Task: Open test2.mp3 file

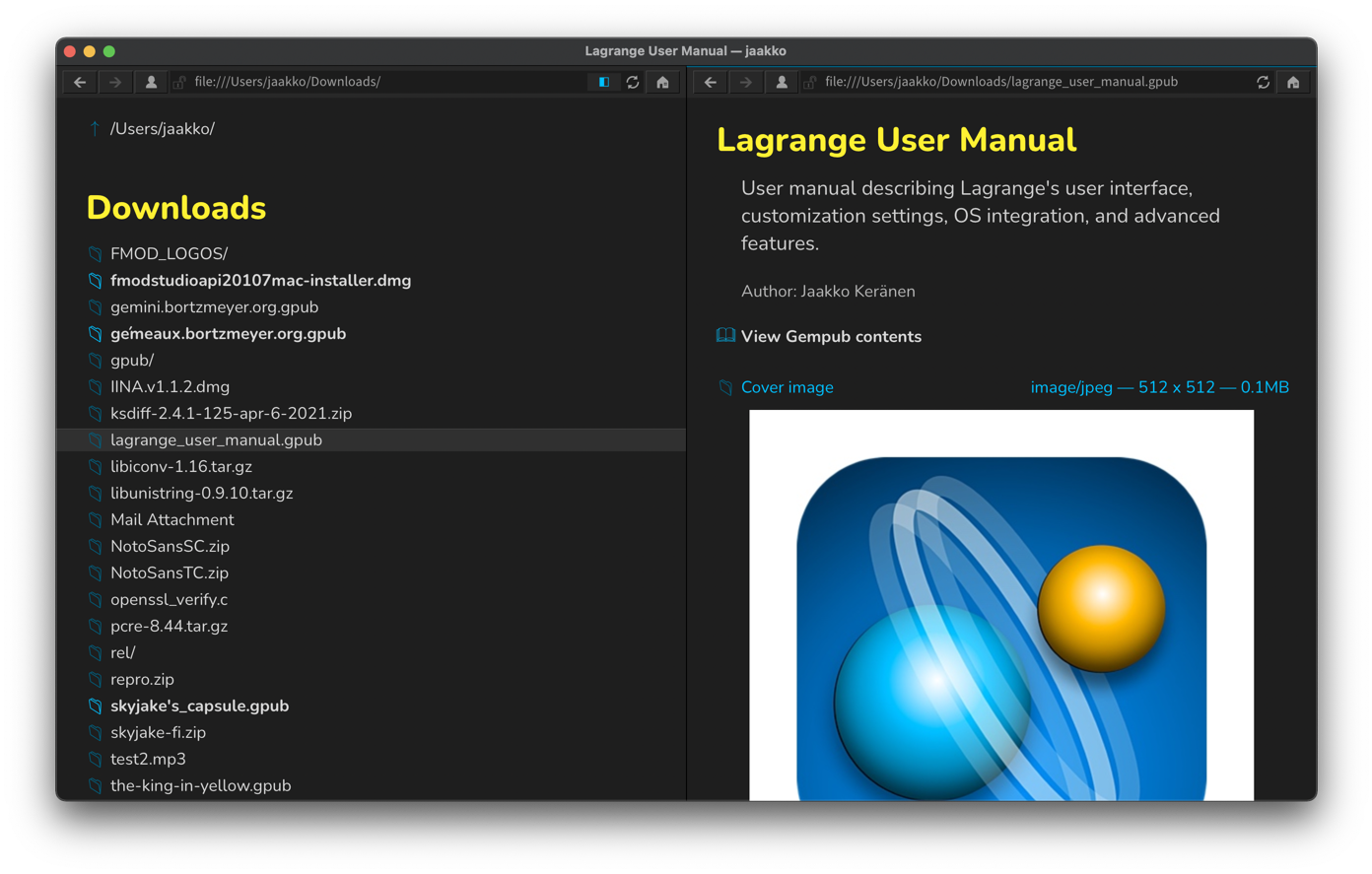Action: tap(148, 760)
